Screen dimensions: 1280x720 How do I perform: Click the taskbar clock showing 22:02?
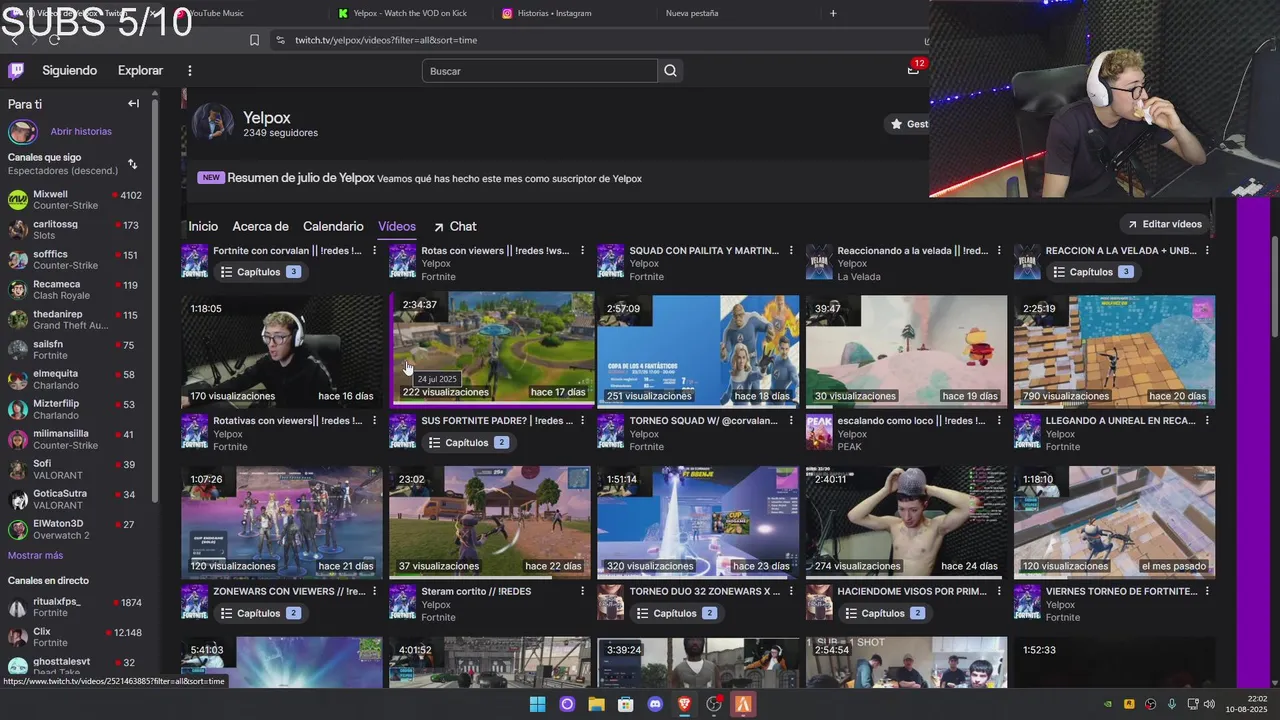pyautogui.click(x=1246, y=704)
